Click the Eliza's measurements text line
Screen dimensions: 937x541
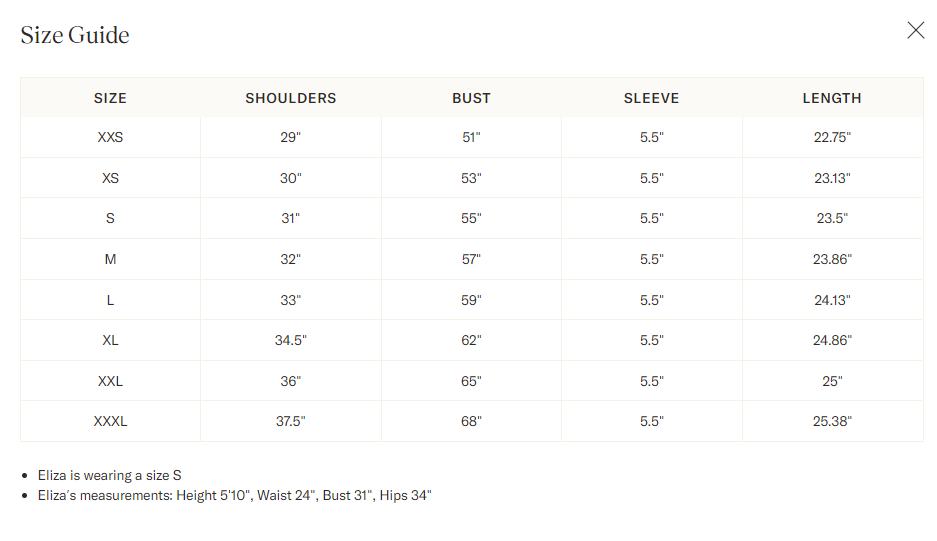tap(234, 496)
